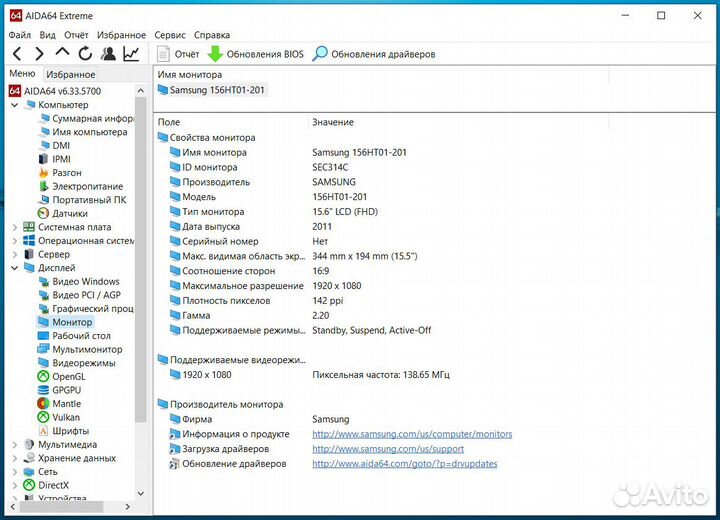
Task: Open the Датчики gauge icon item
Action: point(62,214)
